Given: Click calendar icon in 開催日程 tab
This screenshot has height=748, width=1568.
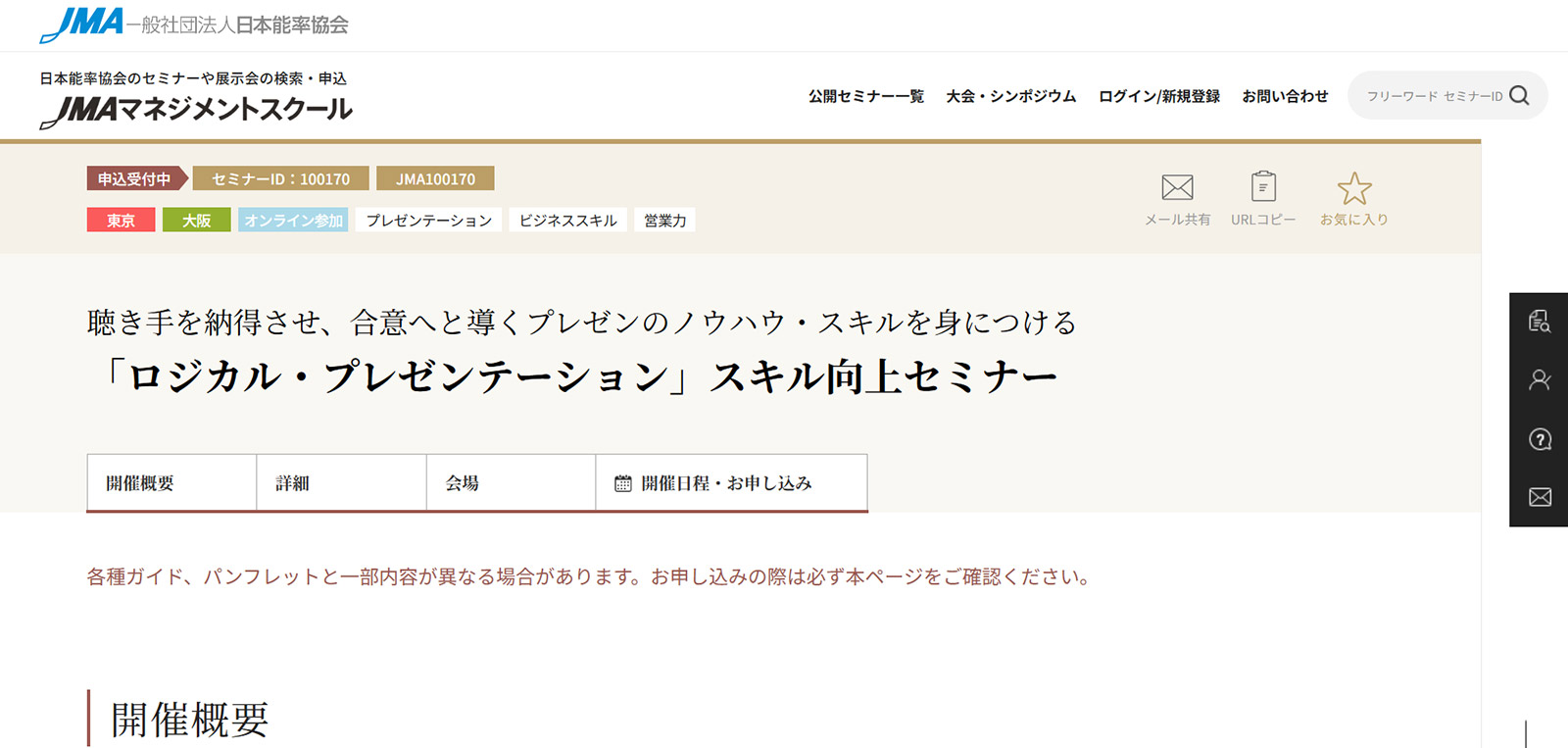Looking at the screenshot, I should point(622,483).
